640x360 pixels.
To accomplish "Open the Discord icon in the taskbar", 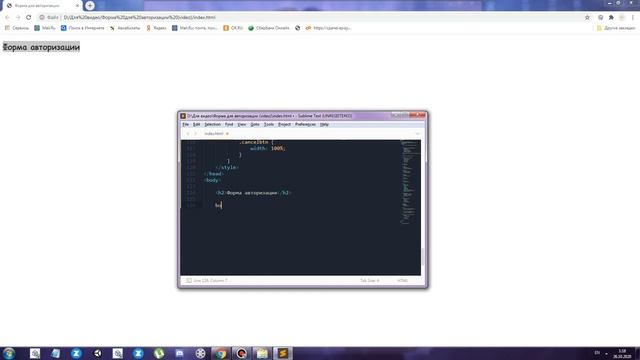I will [180, 353].
